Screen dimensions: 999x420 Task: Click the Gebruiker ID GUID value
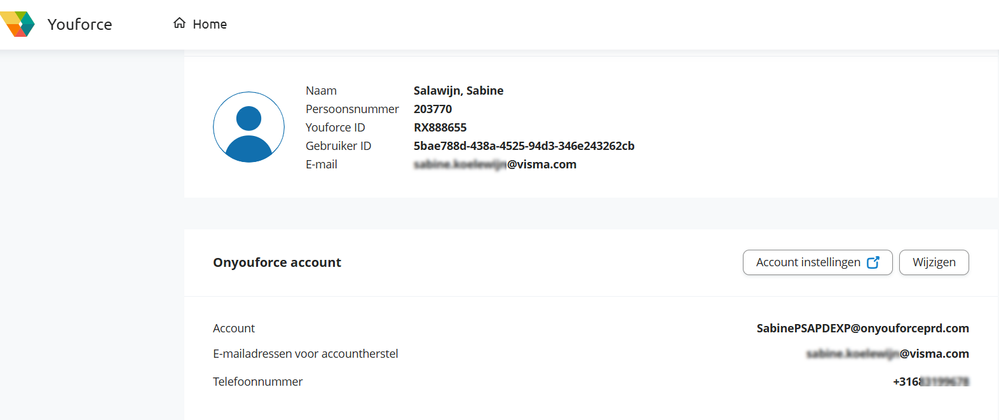[524, 146]
